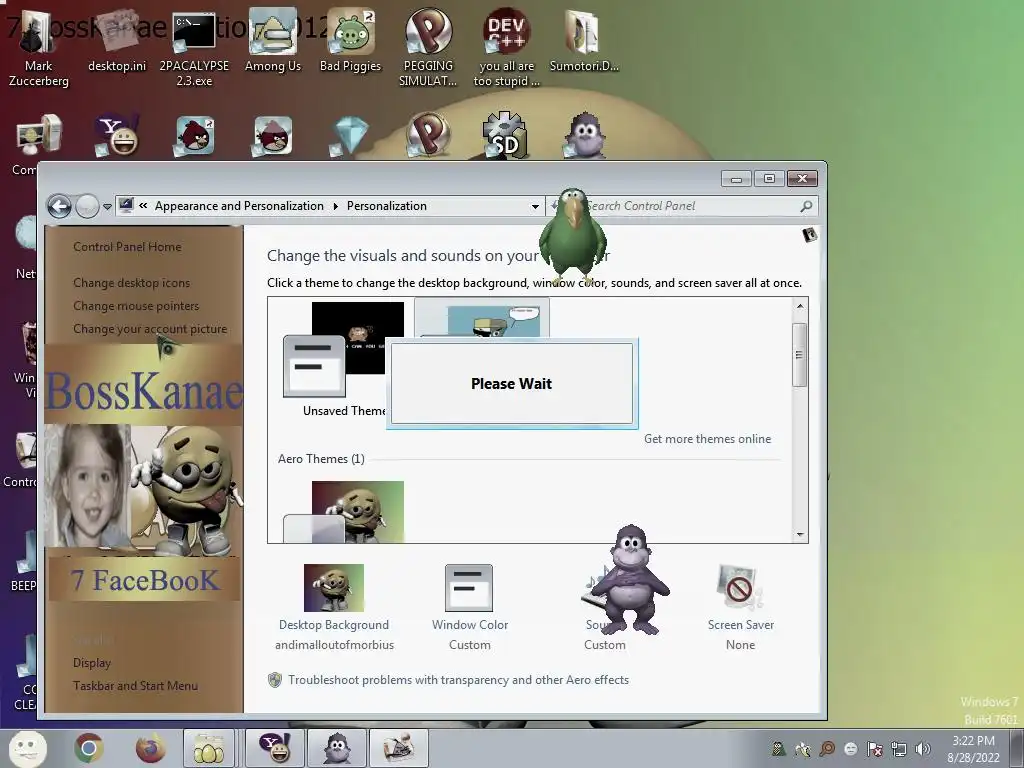1024x768 pixels.
Task: Open the SD gear desktop icon
Action: (505, 135)
